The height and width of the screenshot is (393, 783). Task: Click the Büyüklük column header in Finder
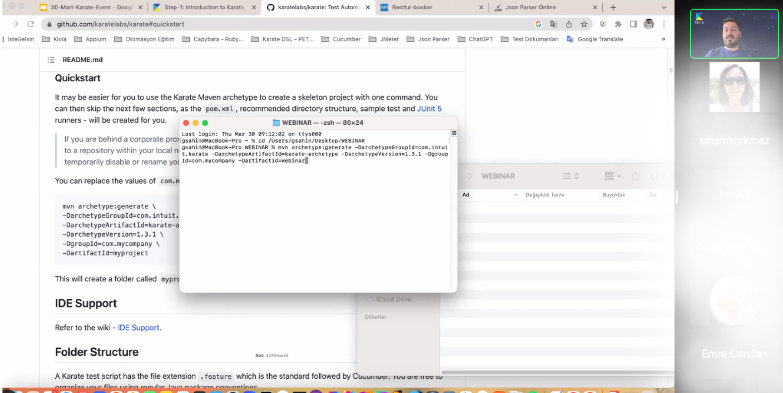tap(614, 195)
